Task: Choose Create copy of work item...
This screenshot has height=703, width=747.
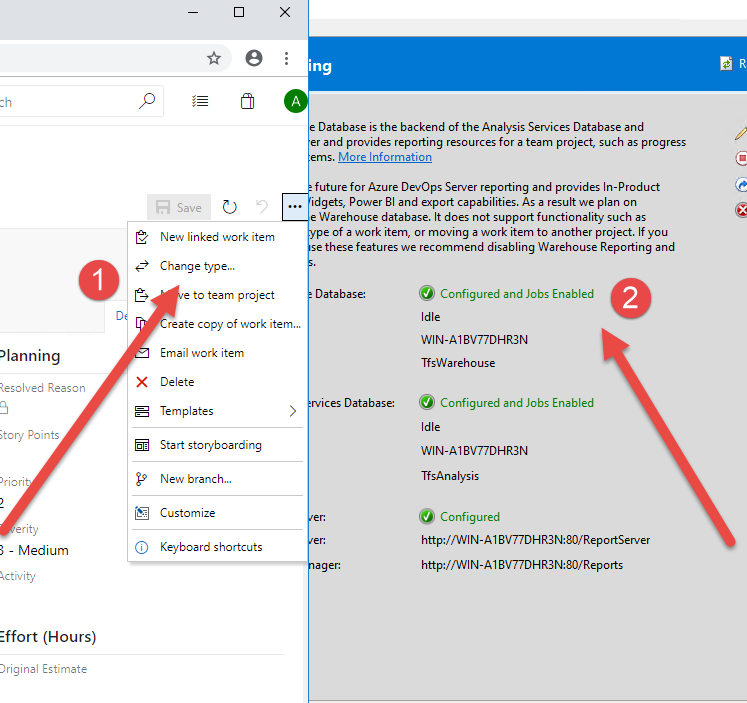Action: coord(217,324)
